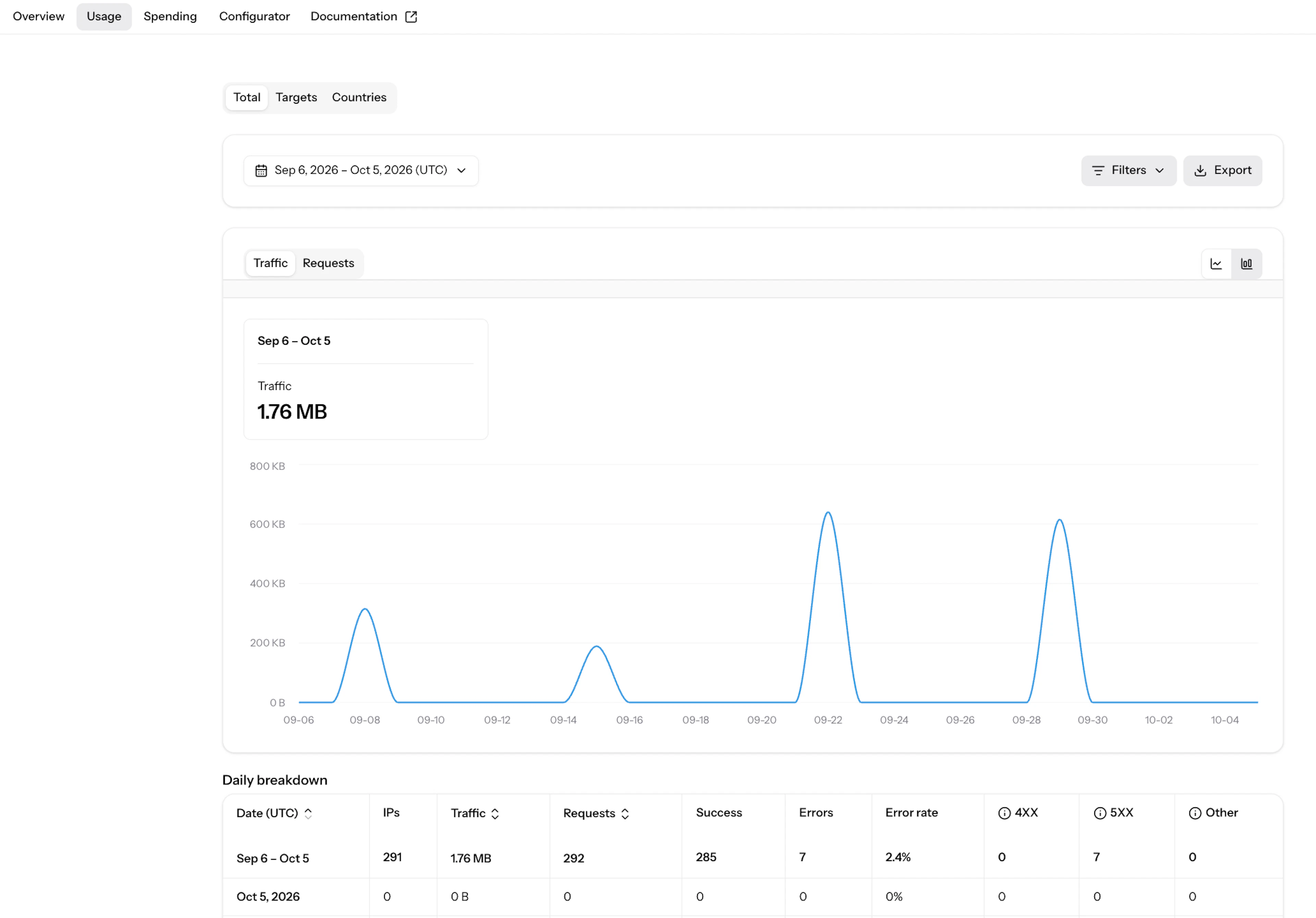Click the 292 requests total value
Viewport: 1316px width, 918px height.
pos(574,858)
